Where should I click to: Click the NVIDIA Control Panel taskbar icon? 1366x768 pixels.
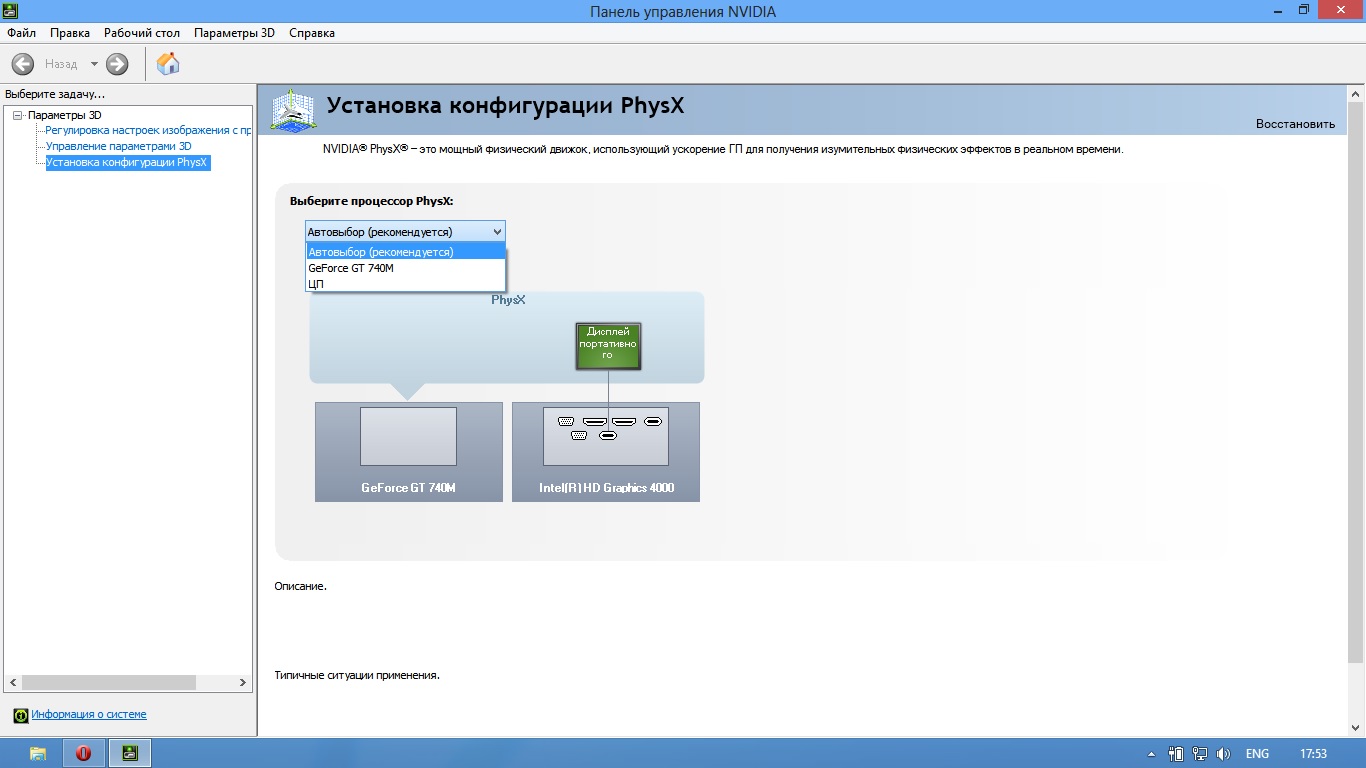129,753
